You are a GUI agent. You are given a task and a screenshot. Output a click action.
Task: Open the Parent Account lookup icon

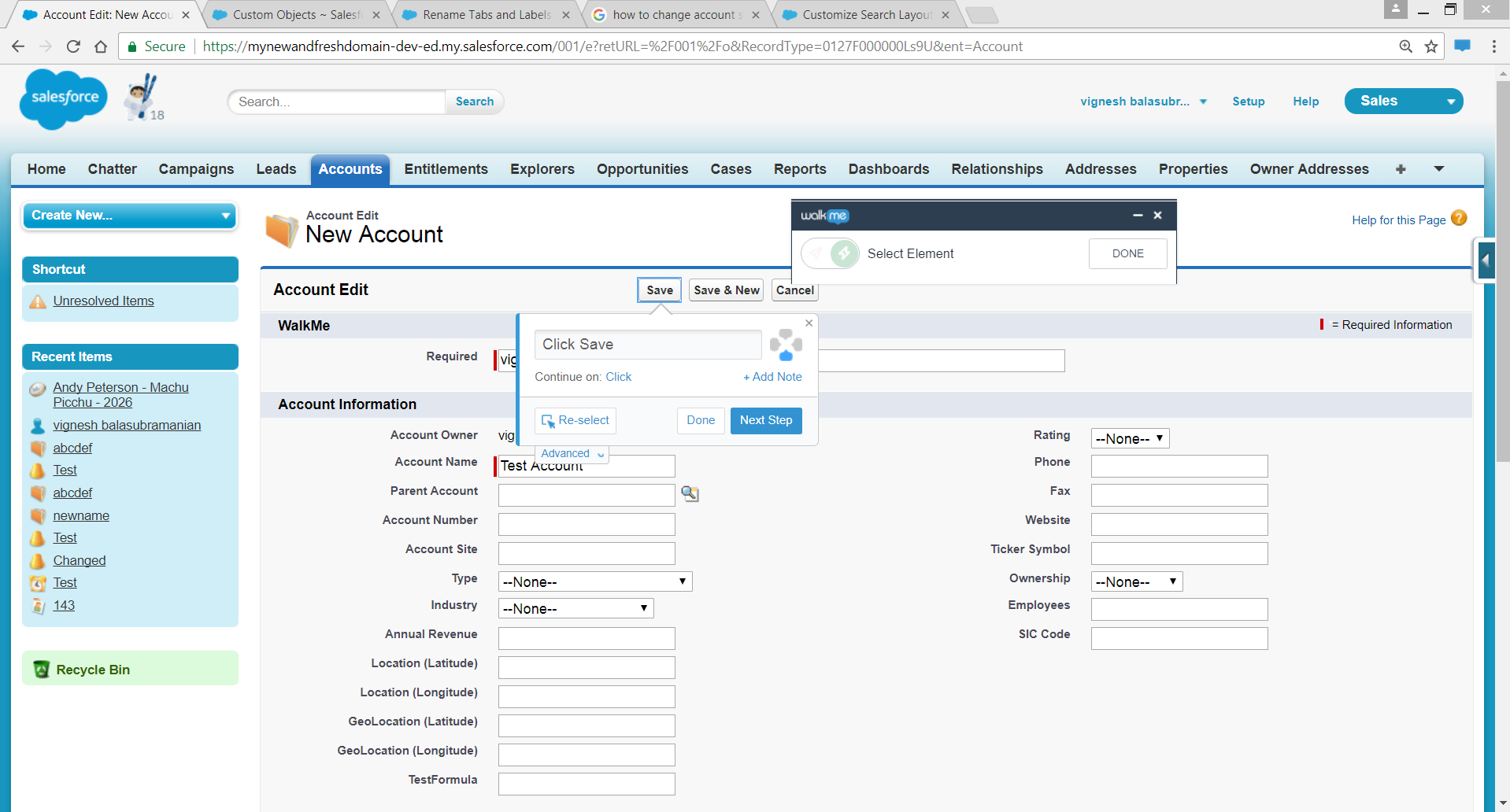click(690, 493)
